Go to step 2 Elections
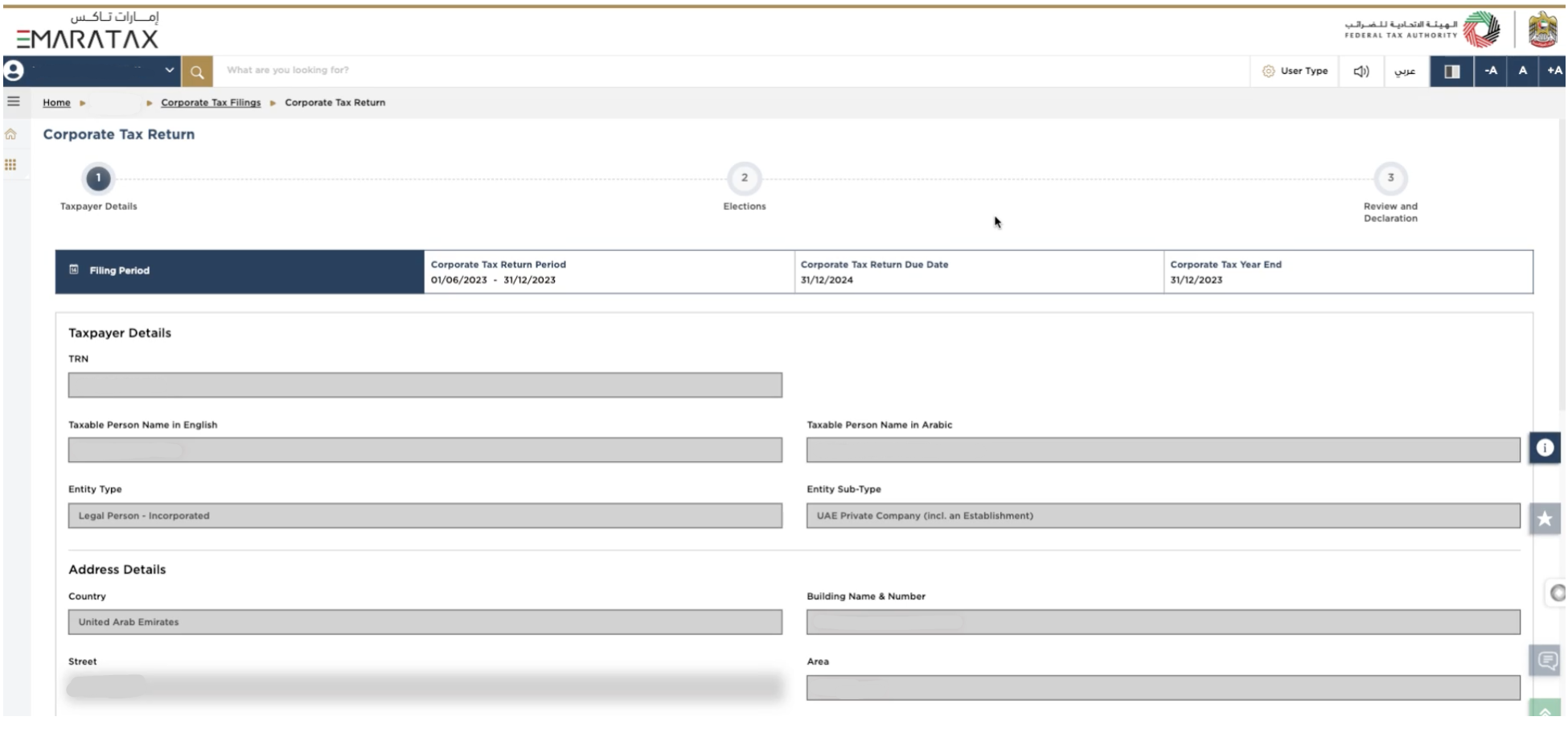The width and height of the screenshot is (1568, 729). [x=744, y=179]
